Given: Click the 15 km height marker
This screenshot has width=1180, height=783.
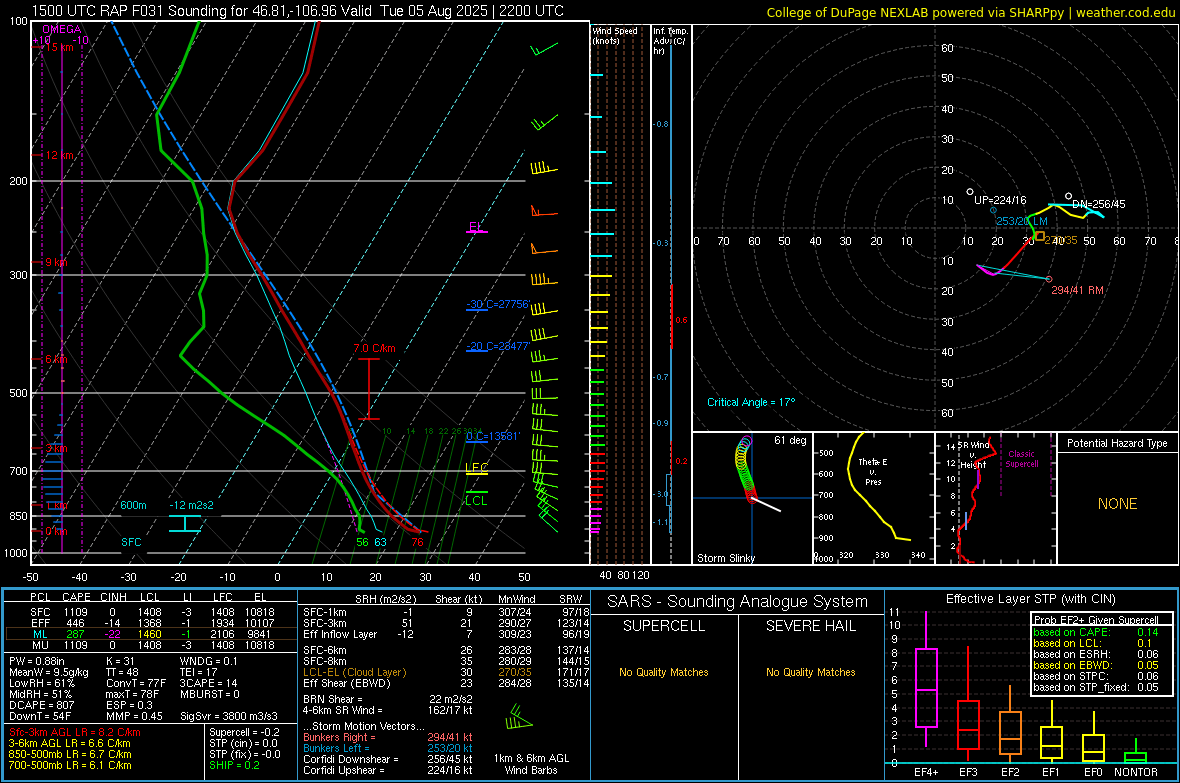Looking at the screenshot, I should (x=58, y=47).
